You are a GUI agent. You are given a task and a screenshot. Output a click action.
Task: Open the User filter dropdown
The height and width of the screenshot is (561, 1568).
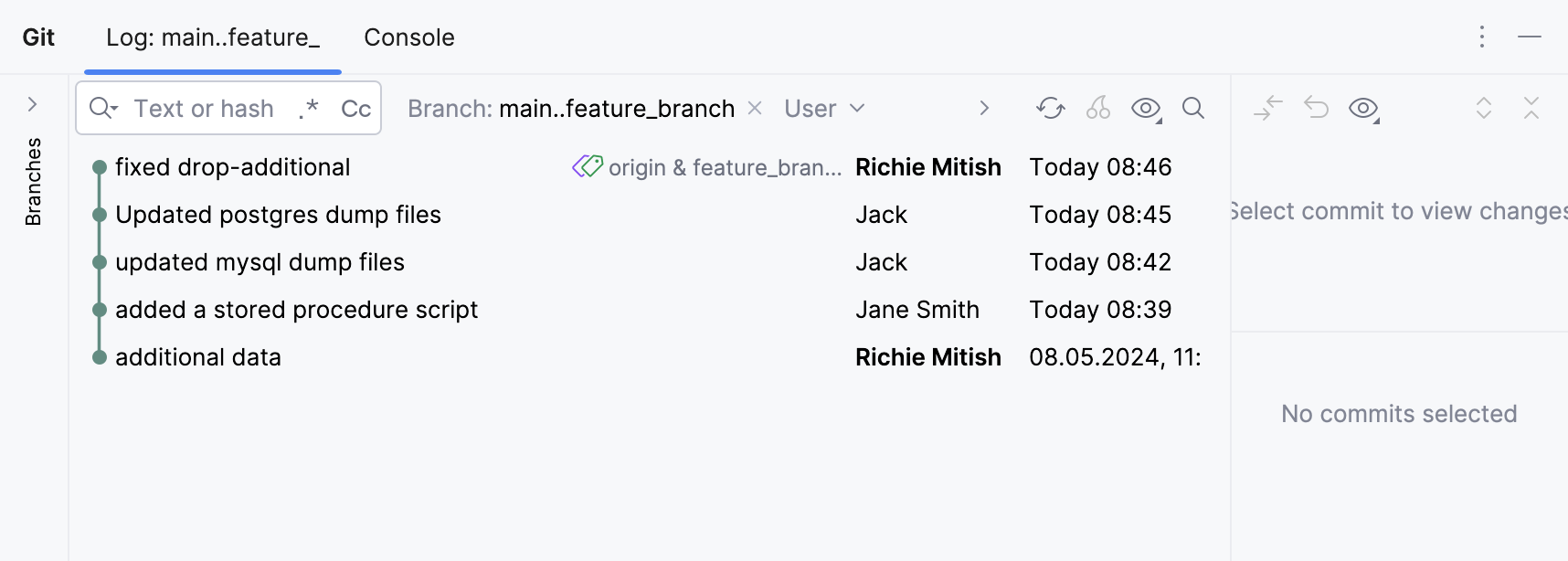coord(824,109)
